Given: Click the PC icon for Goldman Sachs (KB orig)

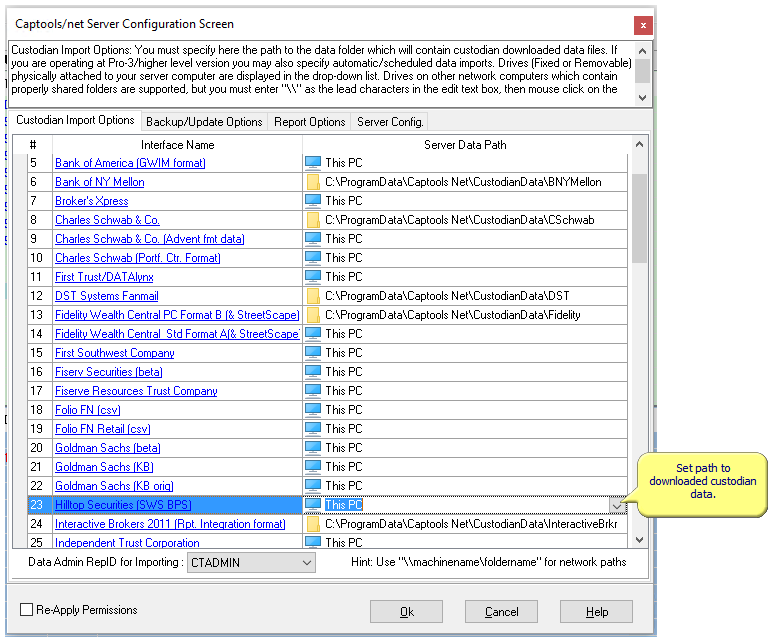Looking at the screenshot, I should tap(313, 486).
